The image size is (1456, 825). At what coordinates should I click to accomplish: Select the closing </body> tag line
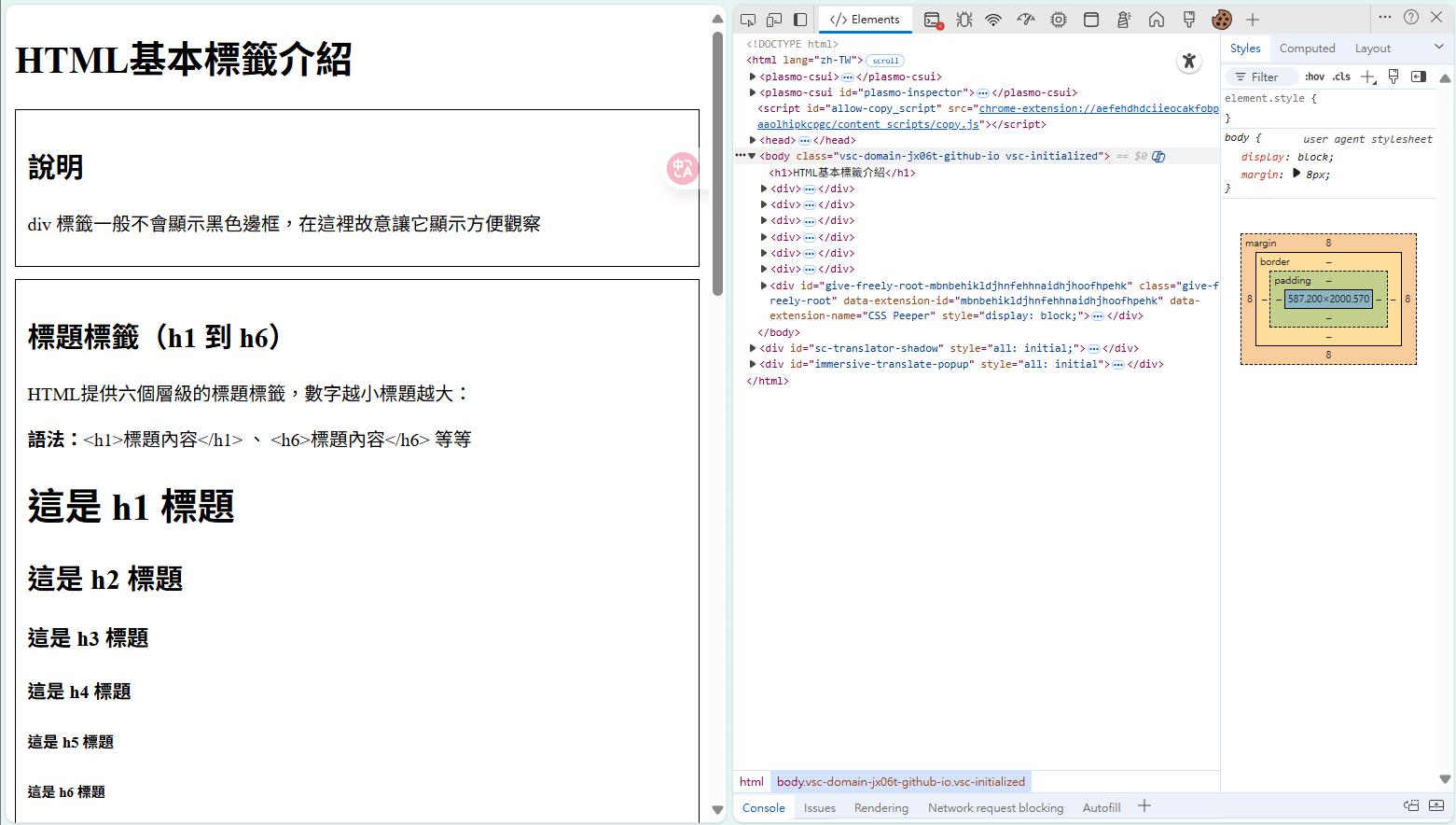click(x=779, y=332)
